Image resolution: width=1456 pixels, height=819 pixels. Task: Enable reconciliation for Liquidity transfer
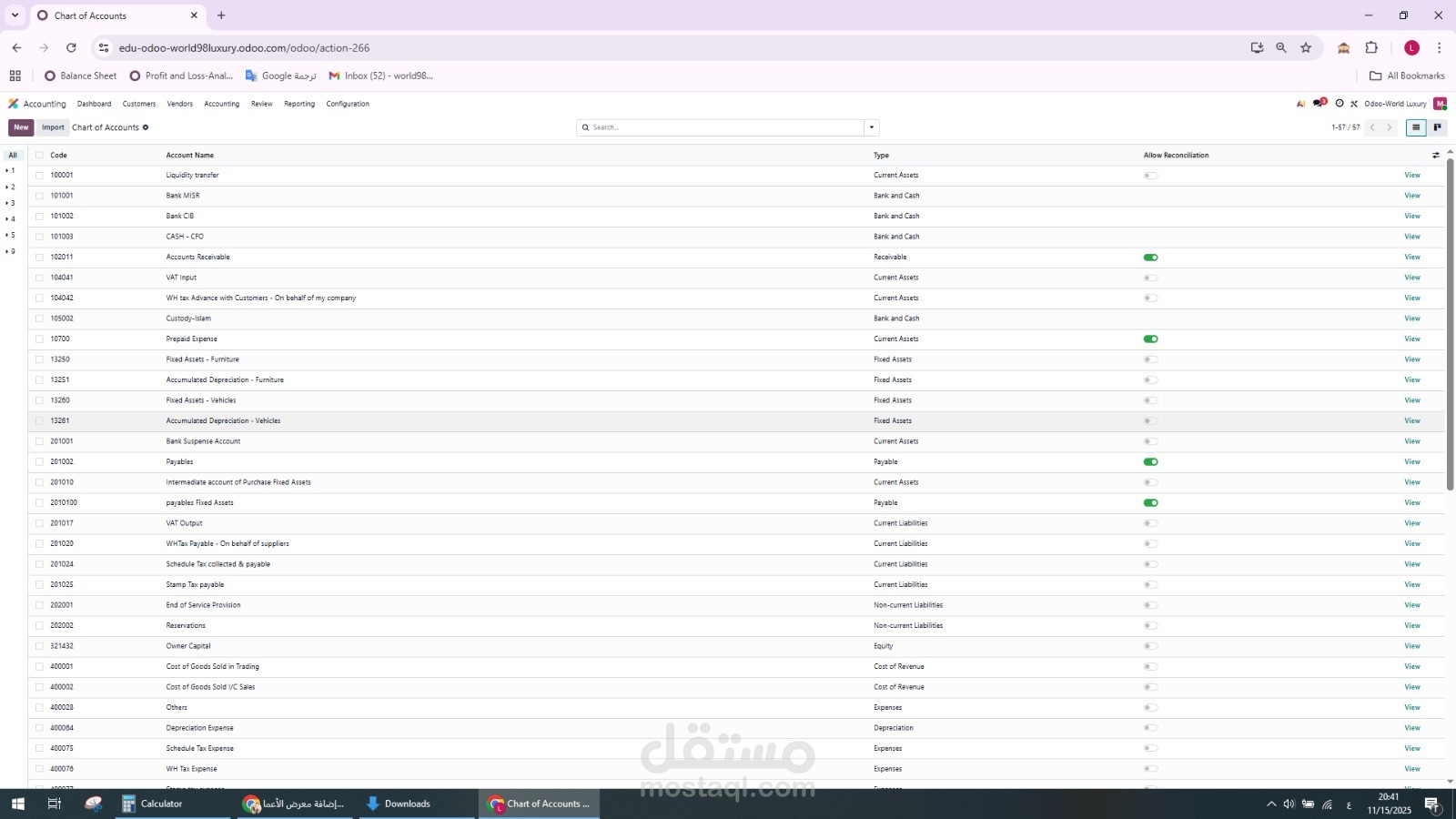click(x=1150, y=176)
